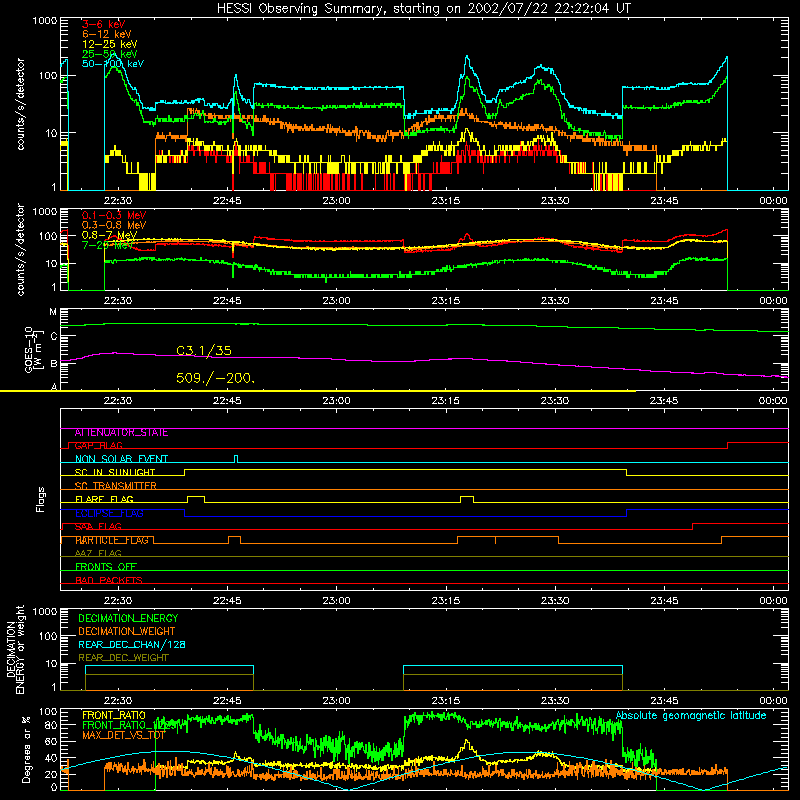This screenshot has width=800, height=800.
Task: Click the 'B' level label on GOES axis
Action: (54, 364)
